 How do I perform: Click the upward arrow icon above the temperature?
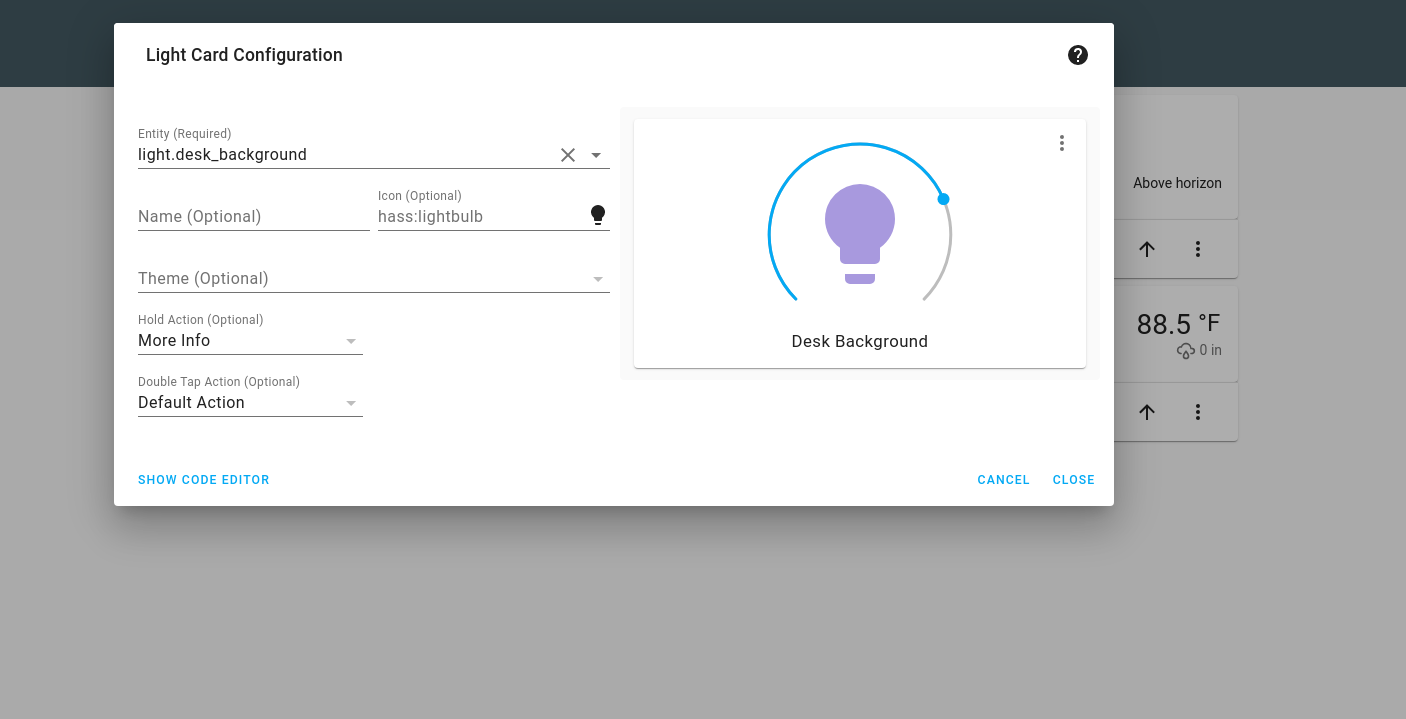click(x=1146, y=249)
